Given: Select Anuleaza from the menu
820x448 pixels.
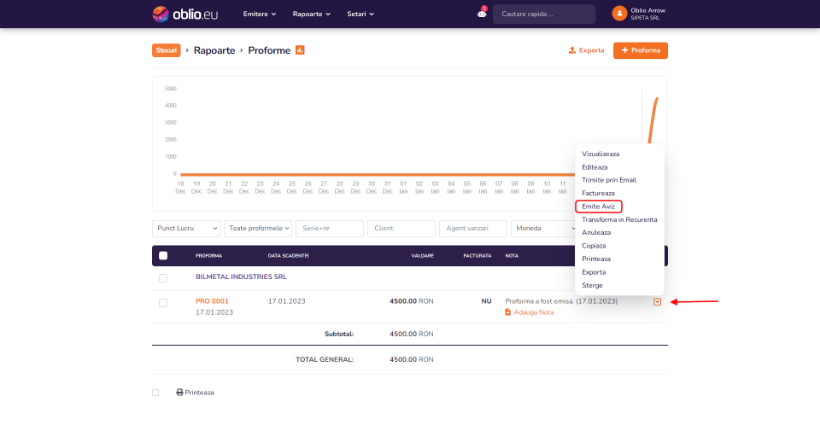Looking at the screenshot, I should [x=596, y=233].
